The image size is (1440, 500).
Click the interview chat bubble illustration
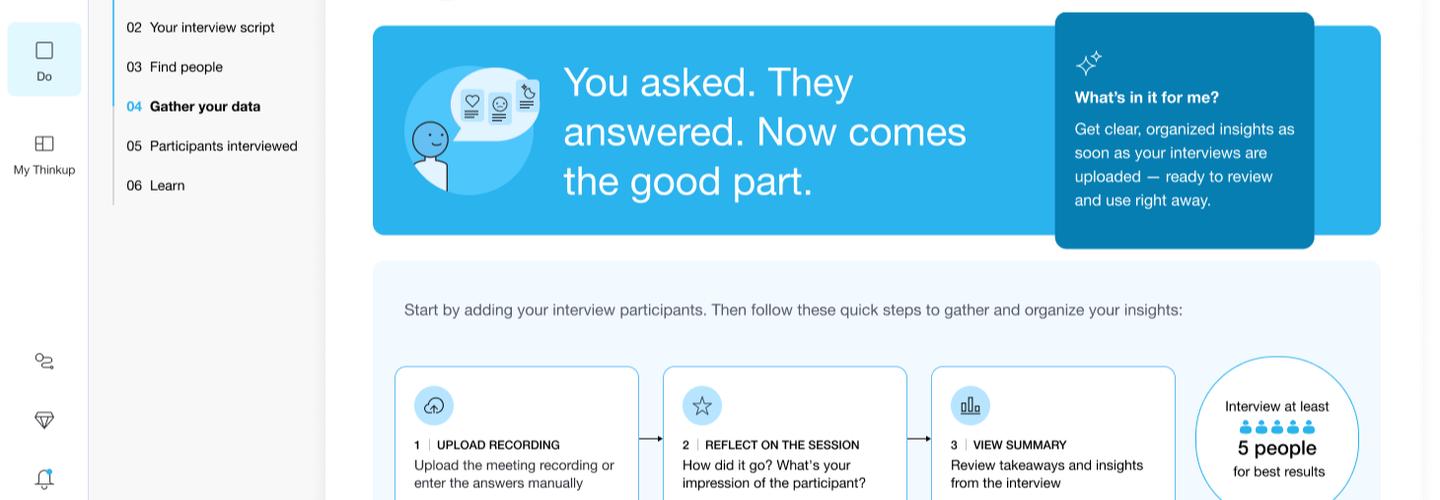coord(471,130)
